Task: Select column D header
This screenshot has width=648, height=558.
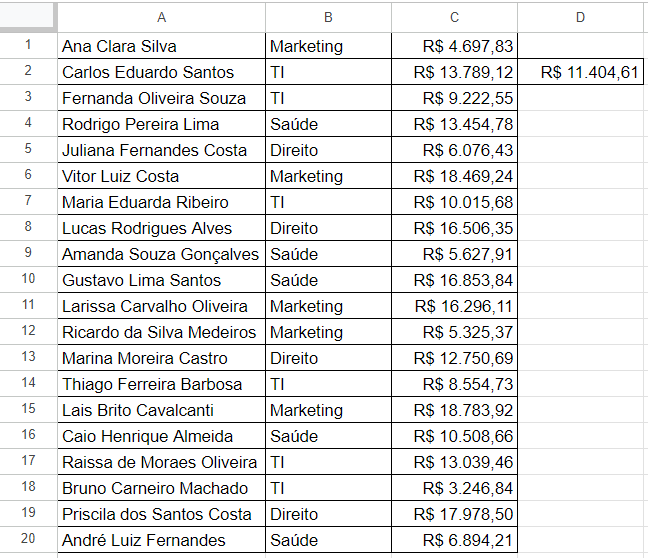Action: coord(580,17)
